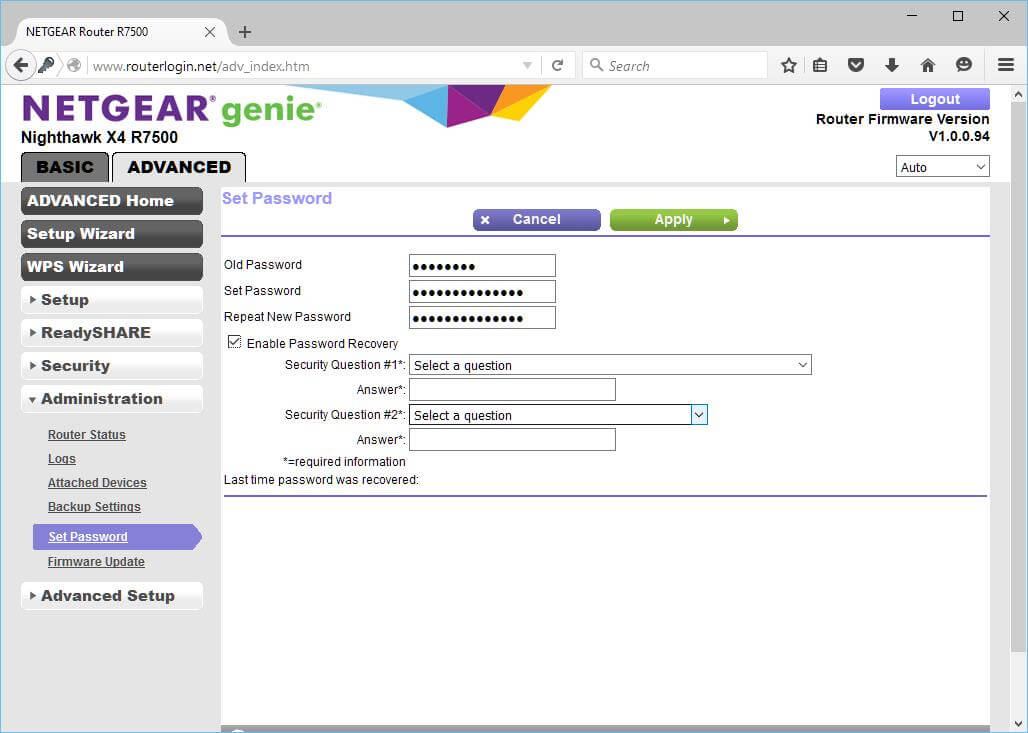
Task: Show bookmarks list icon
Action: tap(820, 65)
